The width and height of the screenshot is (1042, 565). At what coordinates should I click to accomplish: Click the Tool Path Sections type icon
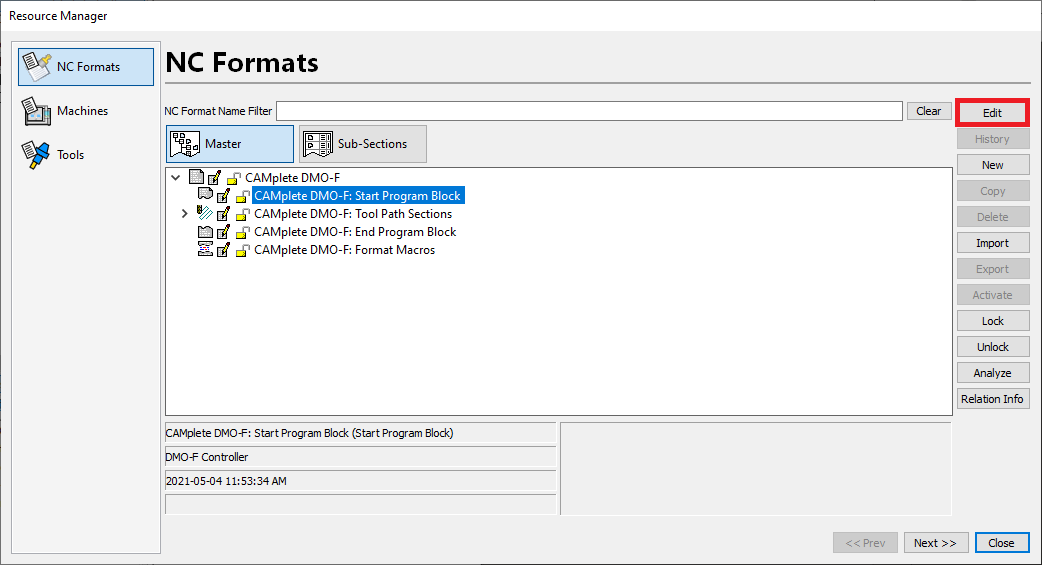(205, 213)
